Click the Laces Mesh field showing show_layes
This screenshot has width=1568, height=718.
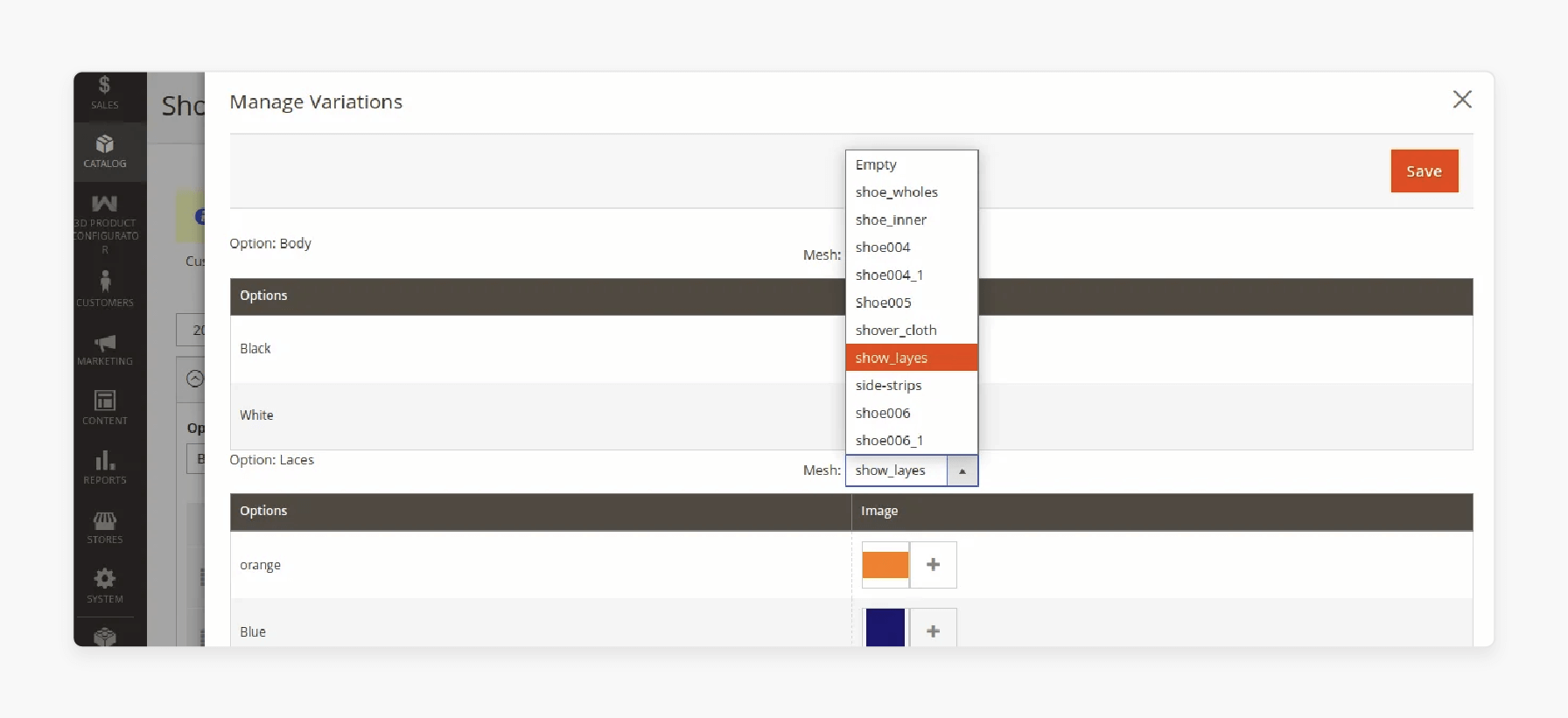tap(896, 471)
